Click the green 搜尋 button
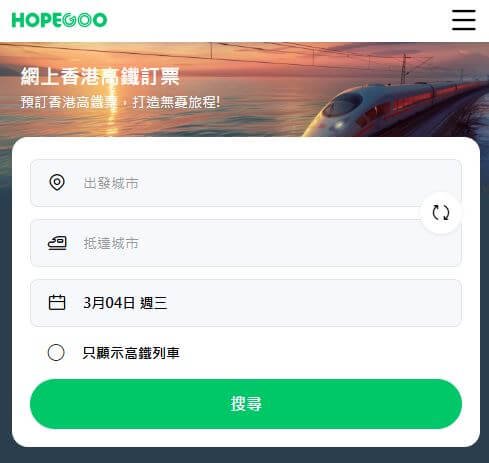Viewport: 489px width, 463px height. pyautogui.click(x=246, y=404)
